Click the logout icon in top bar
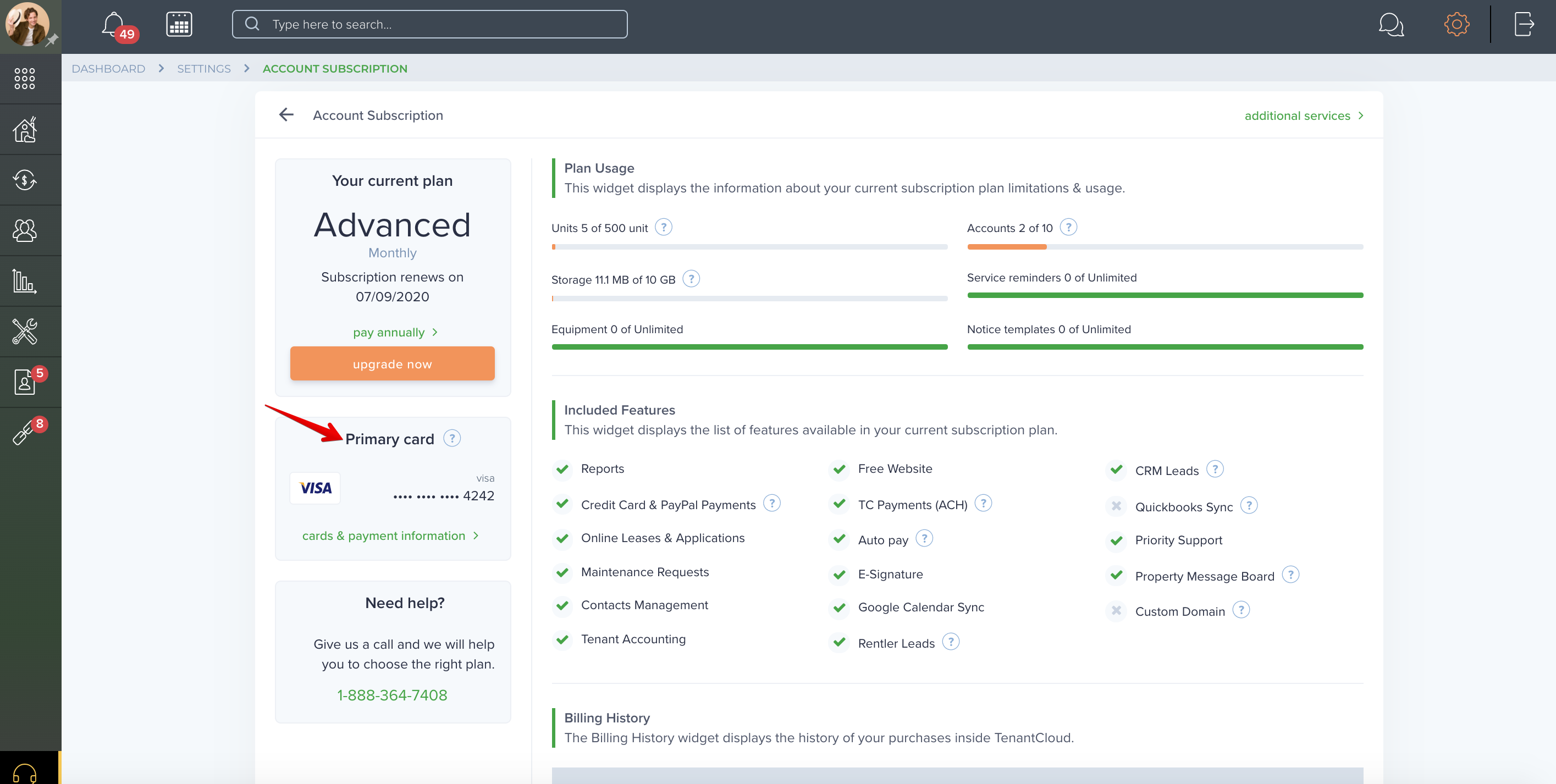 [1524, 25]
